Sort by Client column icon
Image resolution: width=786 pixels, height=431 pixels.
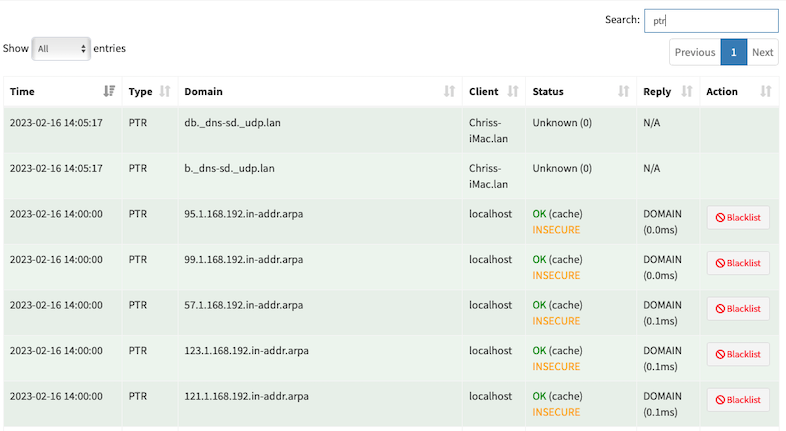pyautogui.click(x=513, y=91)
